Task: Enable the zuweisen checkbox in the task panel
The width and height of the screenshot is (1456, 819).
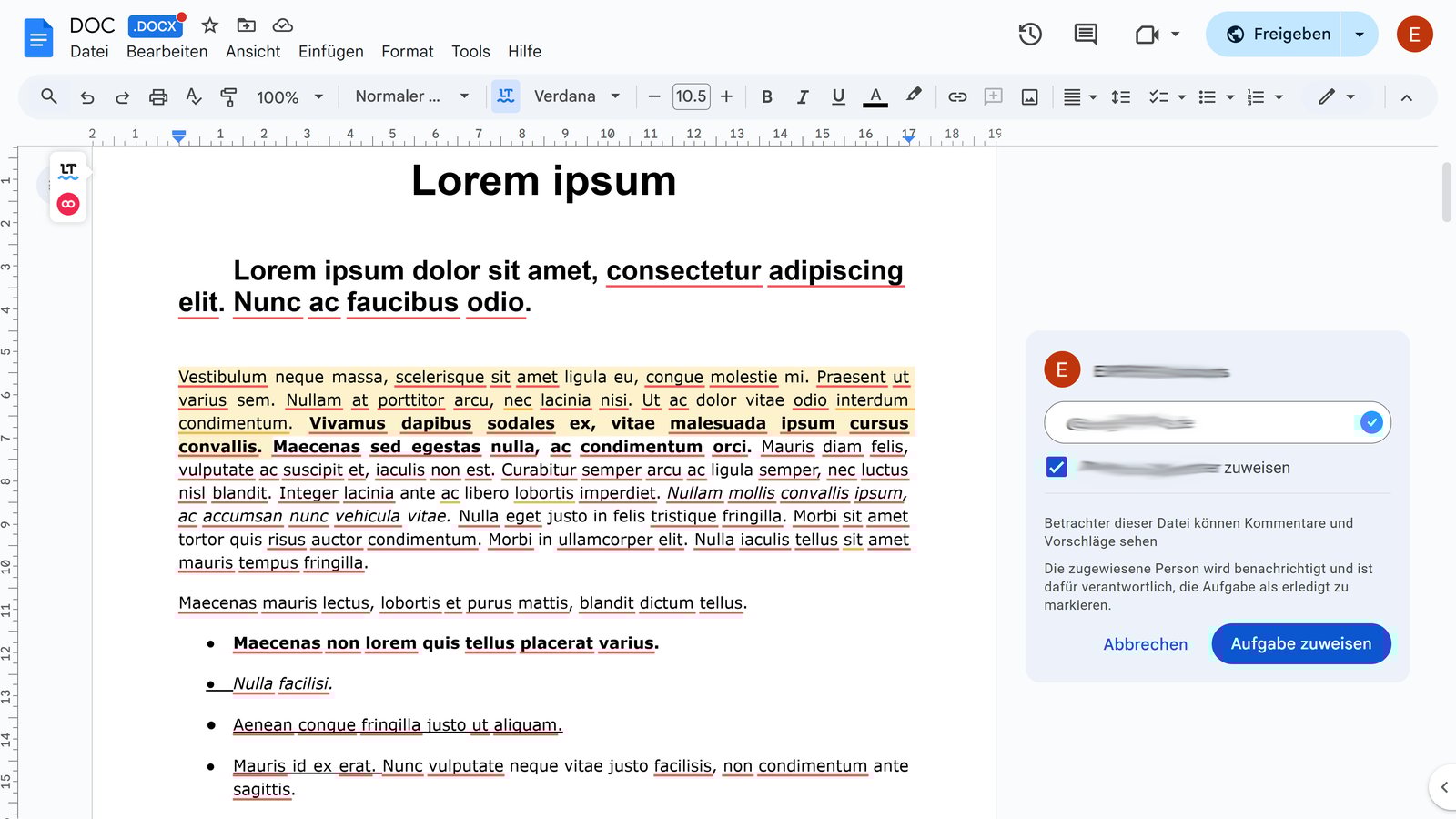Action: pos(1056,467)
